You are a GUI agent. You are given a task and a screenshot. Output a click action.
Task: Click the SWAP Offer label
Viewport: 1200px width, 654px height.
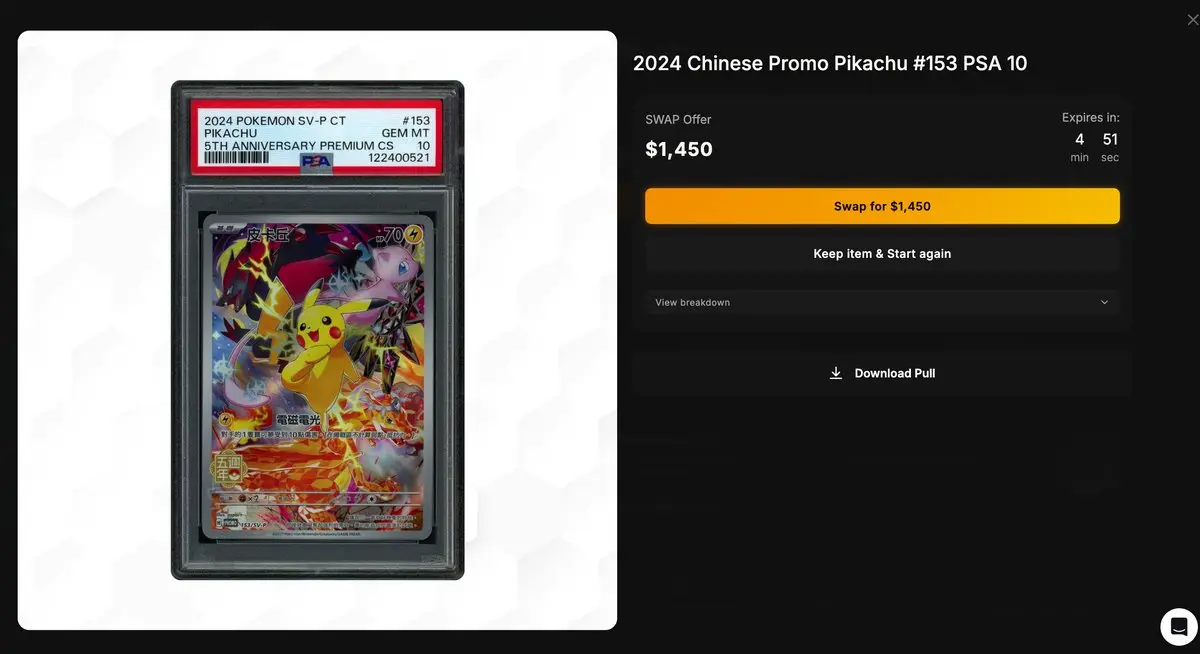(x=678, y=119)
